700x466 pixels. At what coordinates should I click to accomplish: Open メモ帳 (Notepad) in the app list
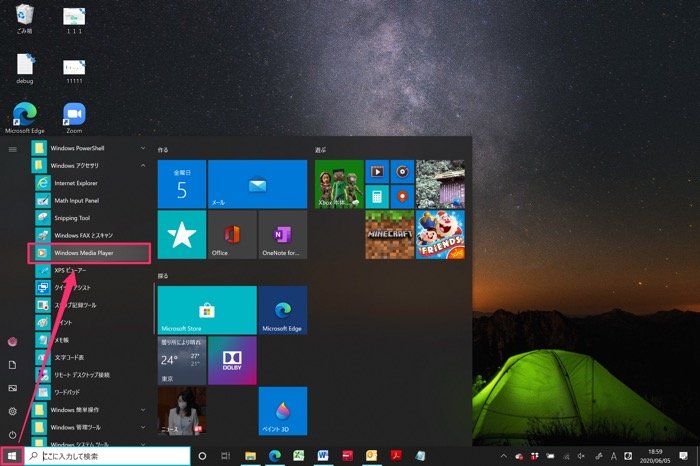[x=89, y=340]
